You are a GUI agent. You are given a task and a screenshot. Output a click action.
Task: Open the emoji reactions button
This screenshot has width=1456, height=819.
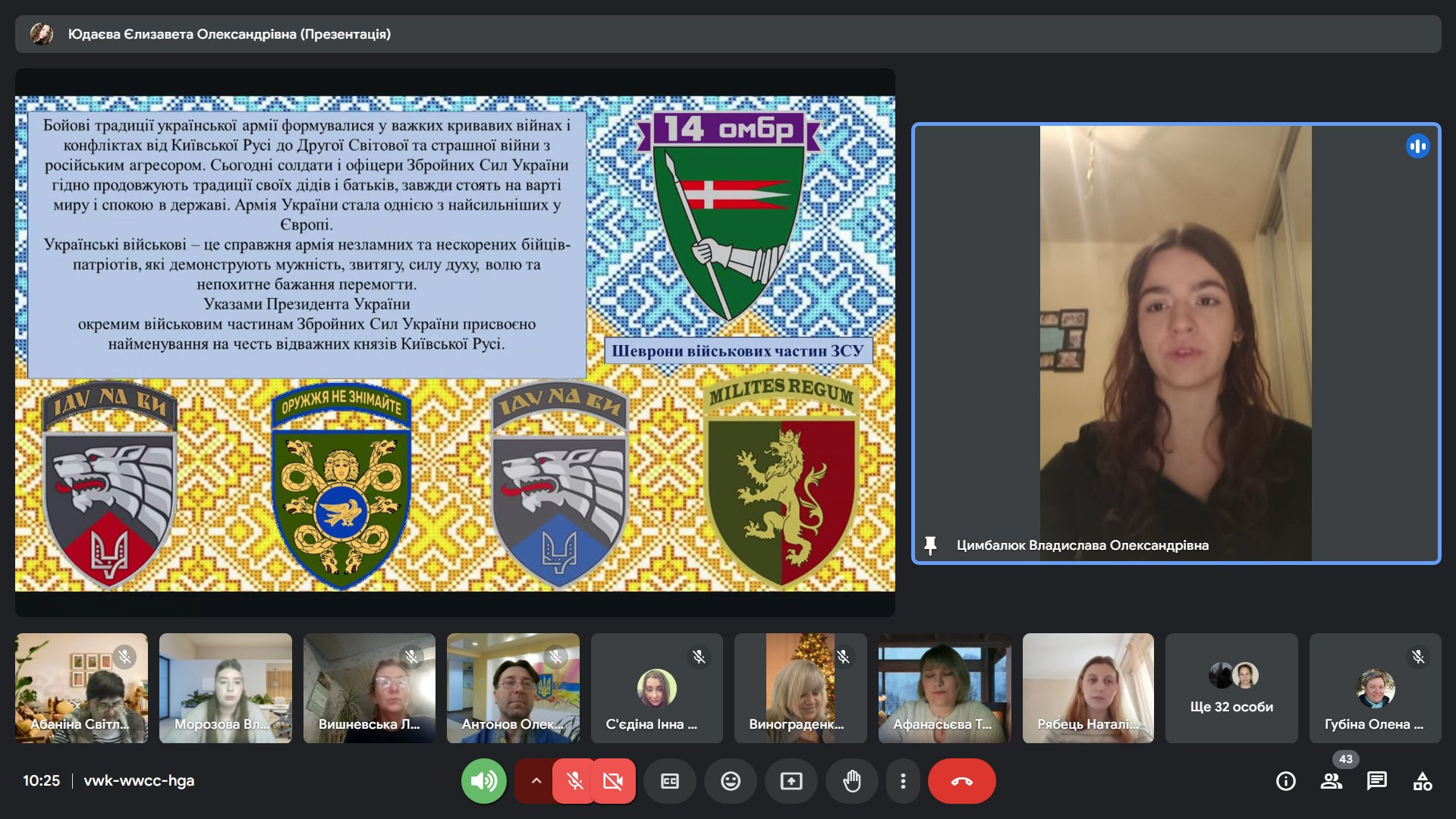731,780
